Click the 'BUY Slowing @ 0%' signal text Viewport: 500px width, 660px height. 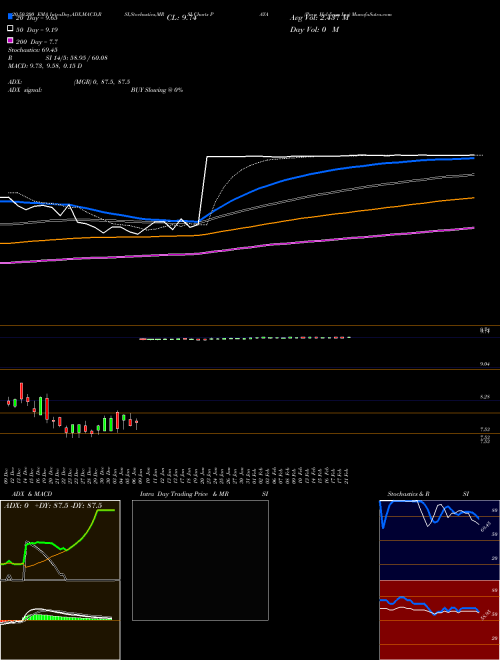point(157,90)
